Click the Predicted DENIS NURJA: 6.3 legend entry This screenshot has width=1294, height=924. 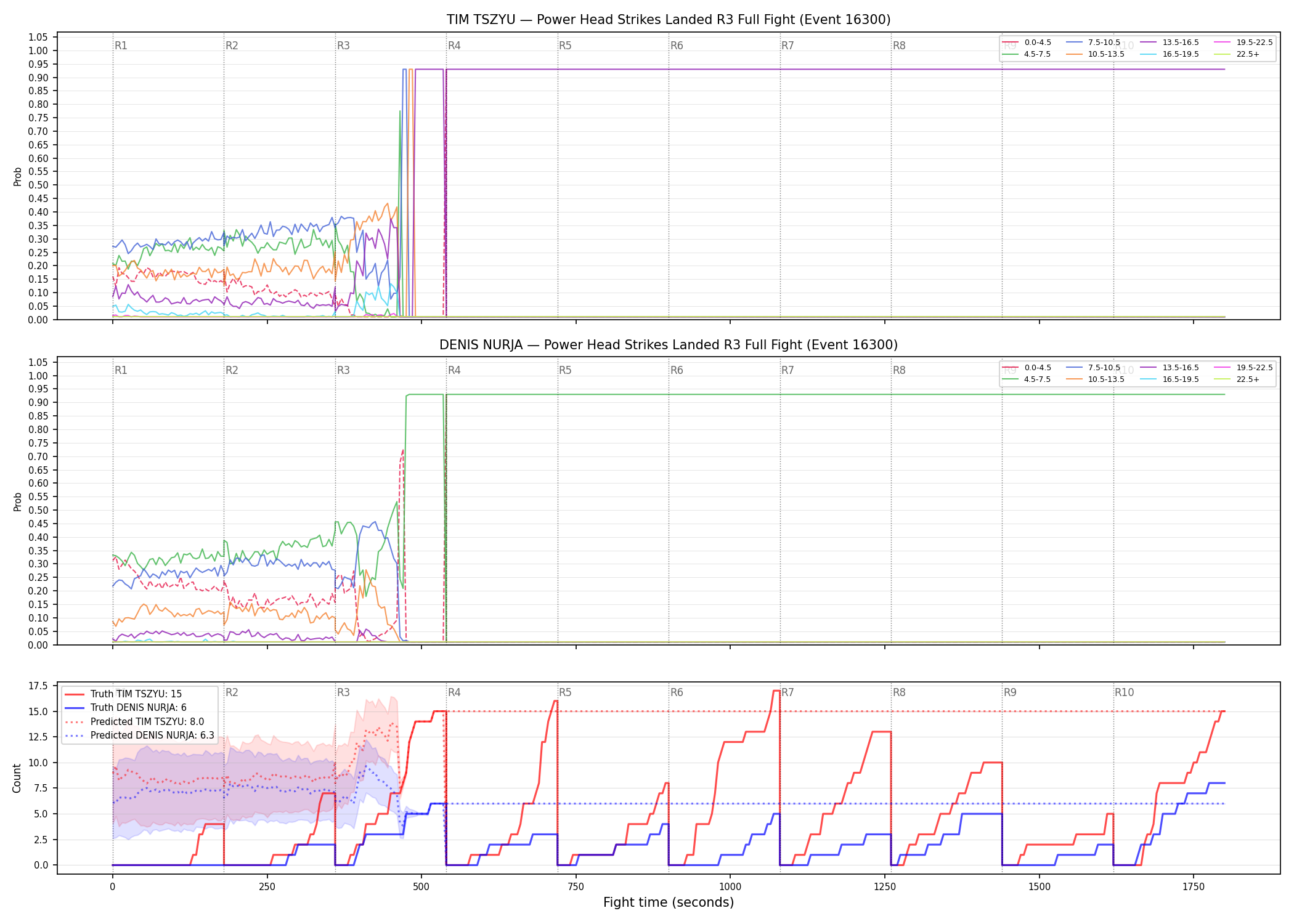139,735
